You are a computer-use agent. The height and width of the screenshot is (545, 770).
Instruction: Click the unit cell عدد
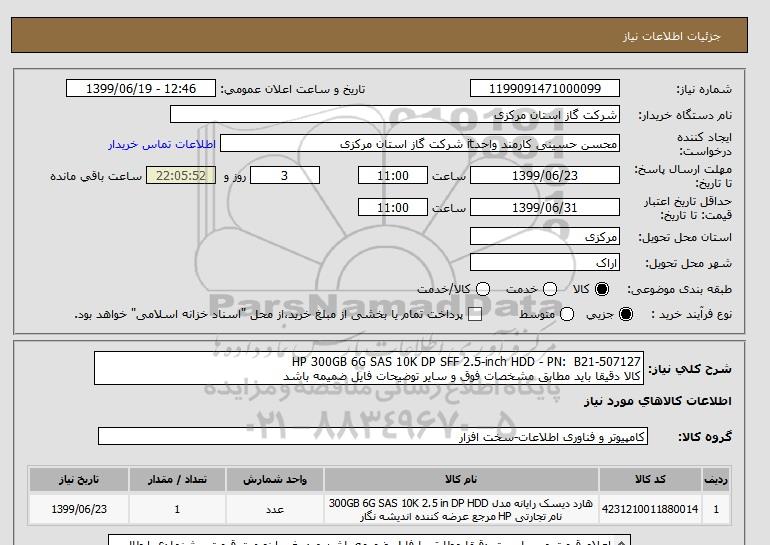(275, 510)
